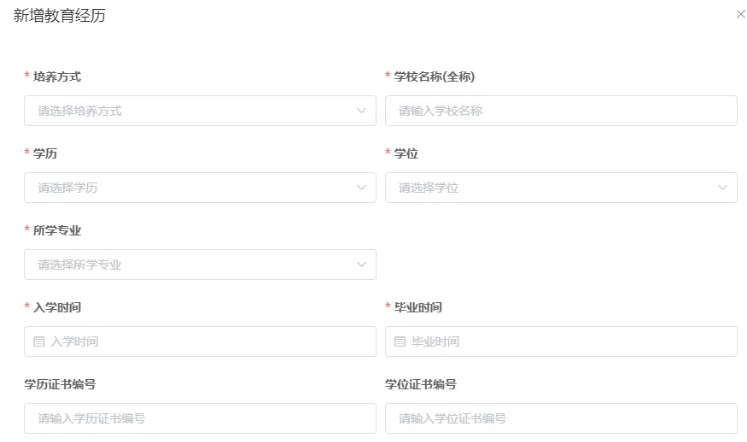Expand the 学位 dropdown chevron
The height and width of the screenshot is (442, 747).
722,188
